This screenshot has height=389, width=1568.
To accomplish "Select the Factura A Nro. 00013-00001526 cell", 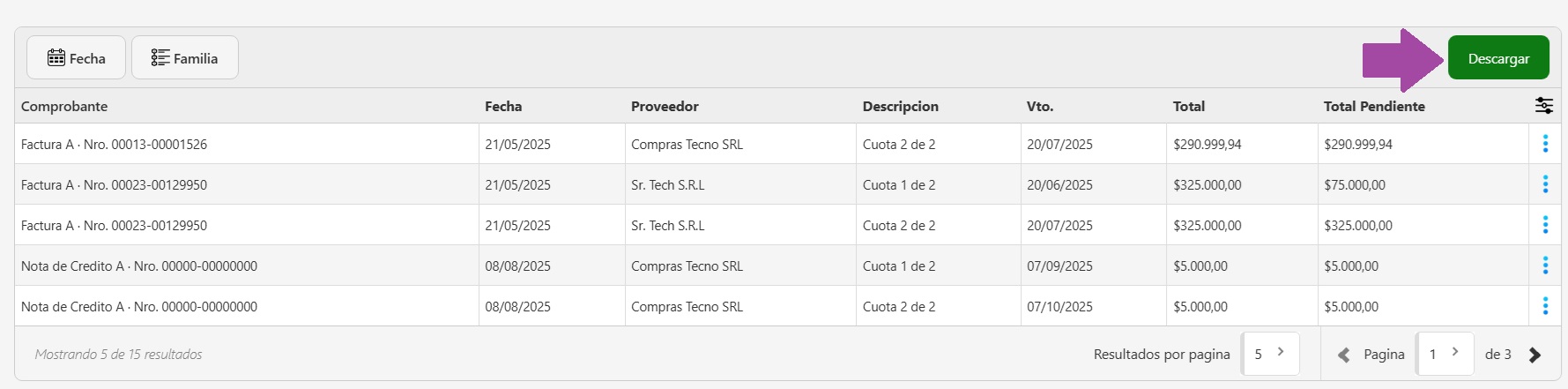I will 115,145.
